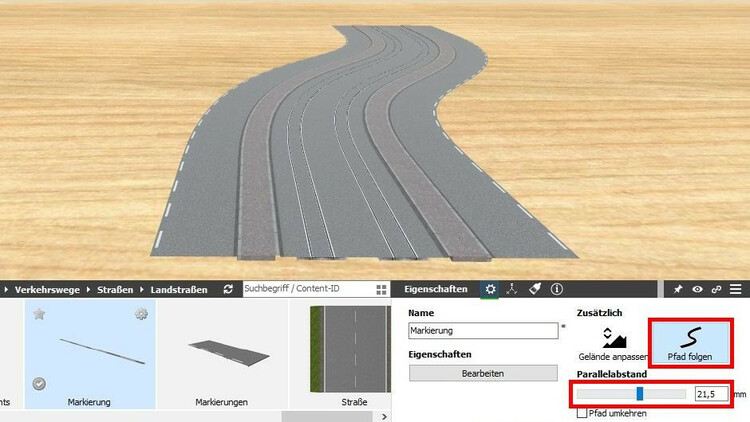The width and height of the screenshot is (750, 422).
Task: Select the Markierung catalog thumbnail
Action: click(x=90, y=354)
